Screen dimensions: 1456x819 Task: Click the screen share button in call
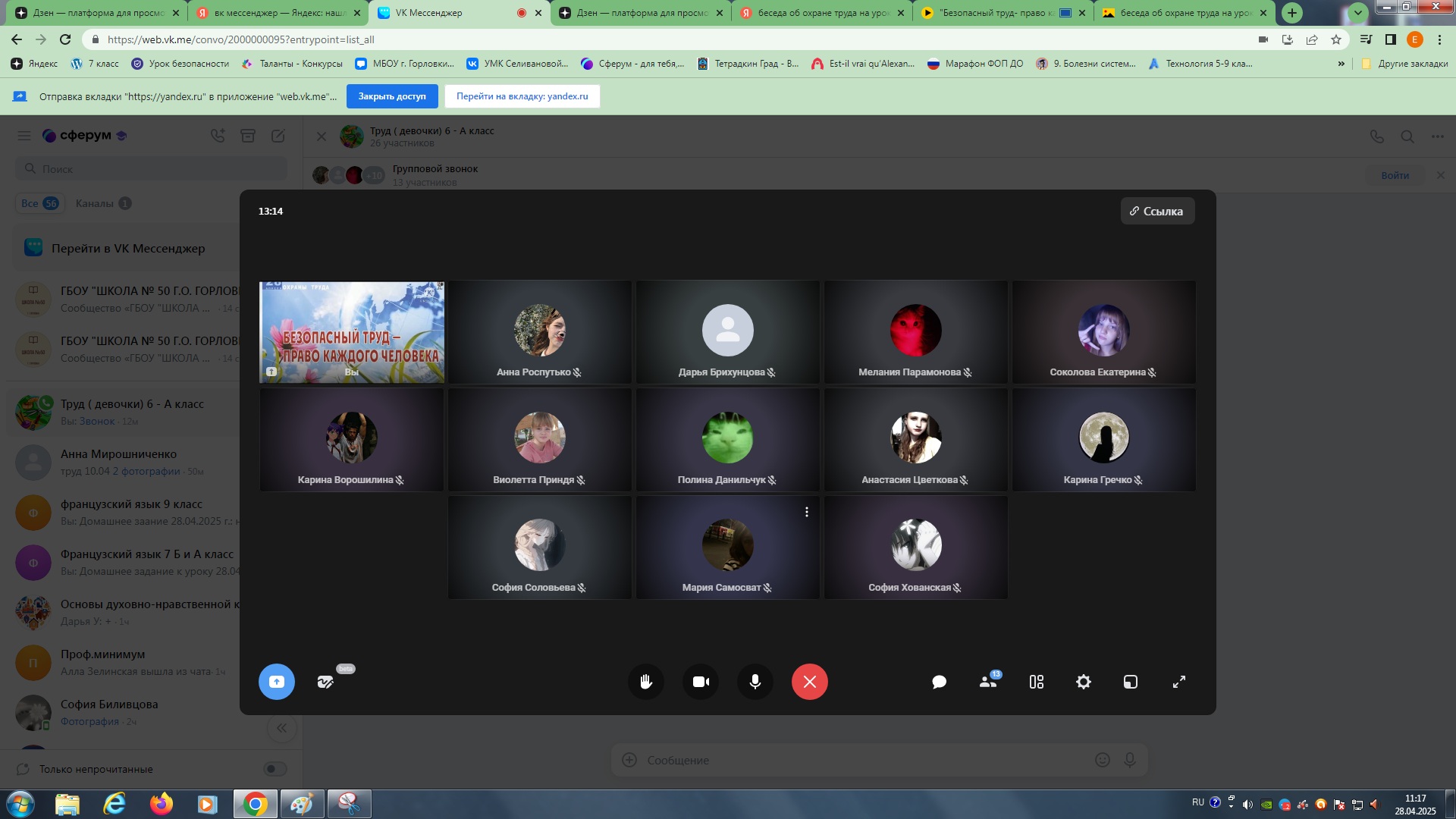click(x=277, y=682)
